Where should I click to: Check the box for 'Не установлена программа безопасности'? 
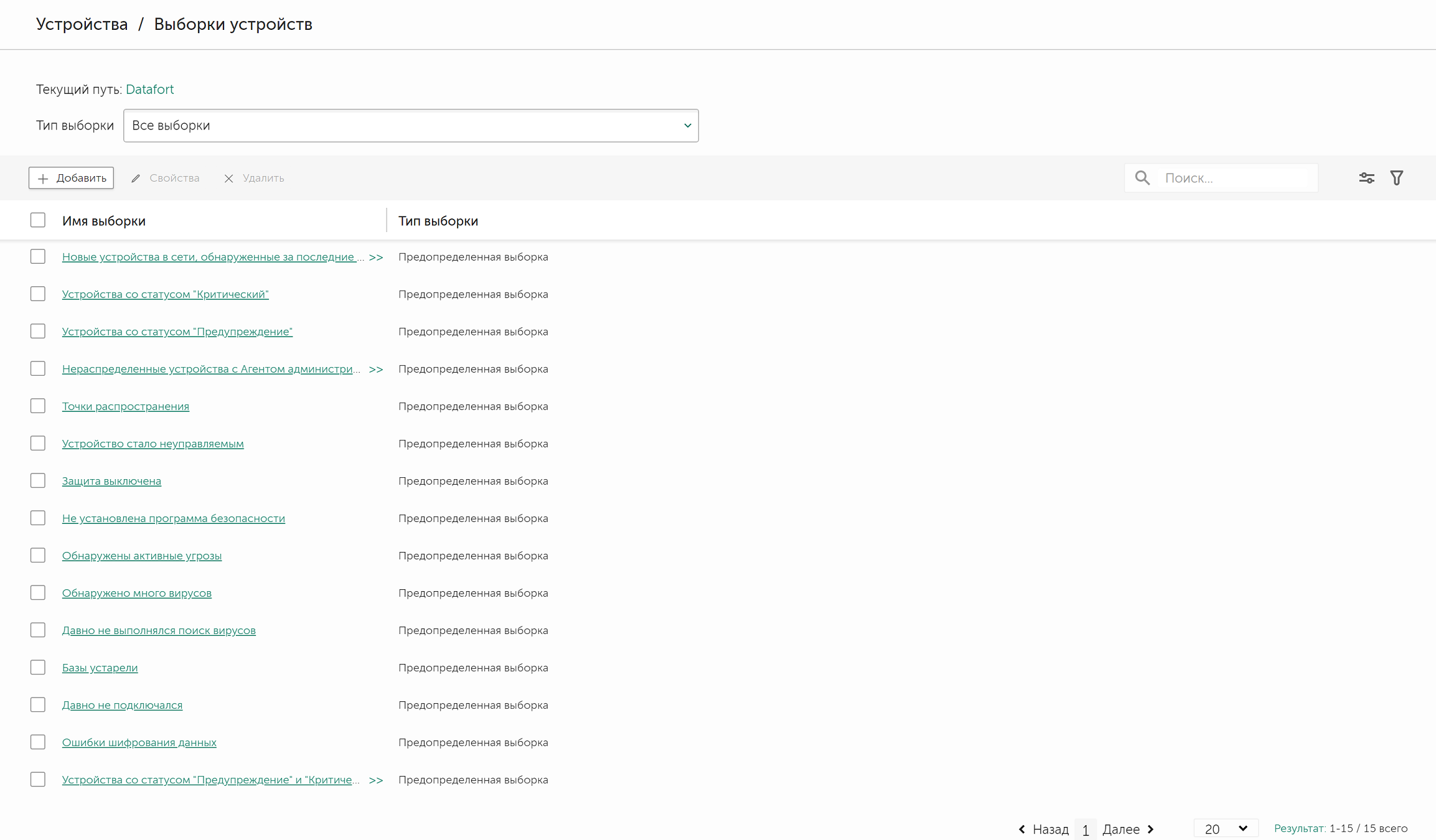tap(38, 518)
